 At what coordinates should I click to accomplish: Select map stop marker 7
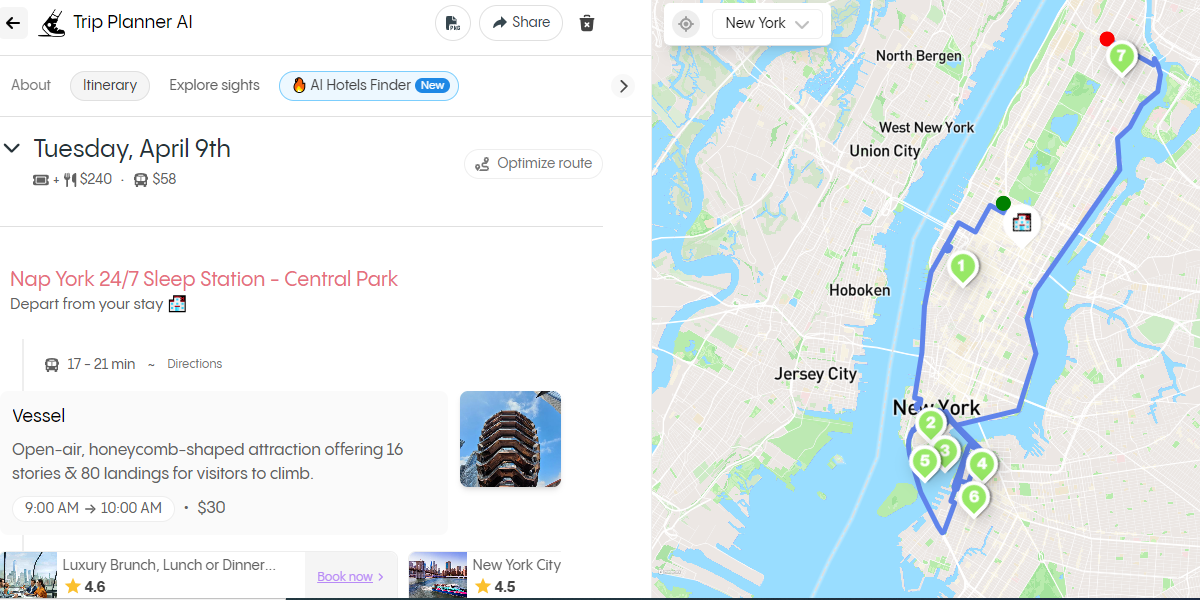point(1121,57)
